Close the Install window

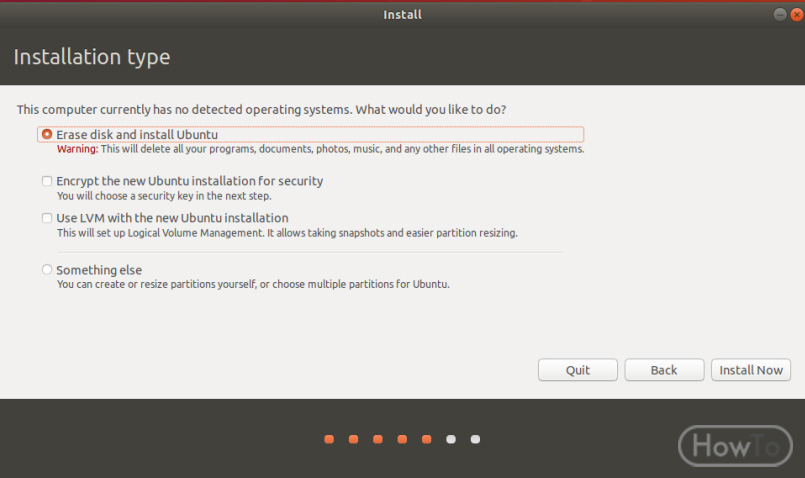coord(797,14)
